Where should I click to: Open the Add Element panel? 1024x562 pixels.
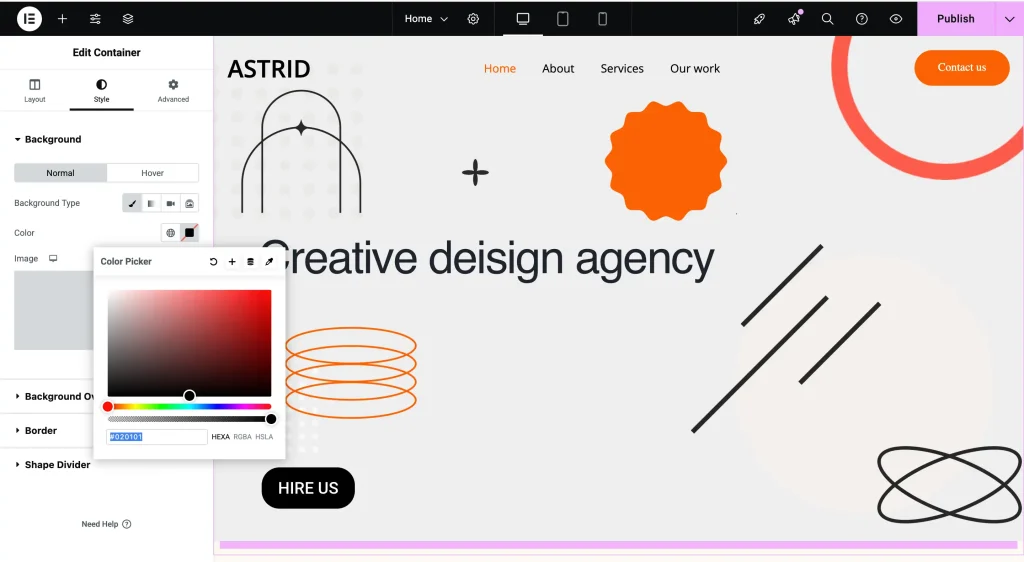[x=62, y=19]
